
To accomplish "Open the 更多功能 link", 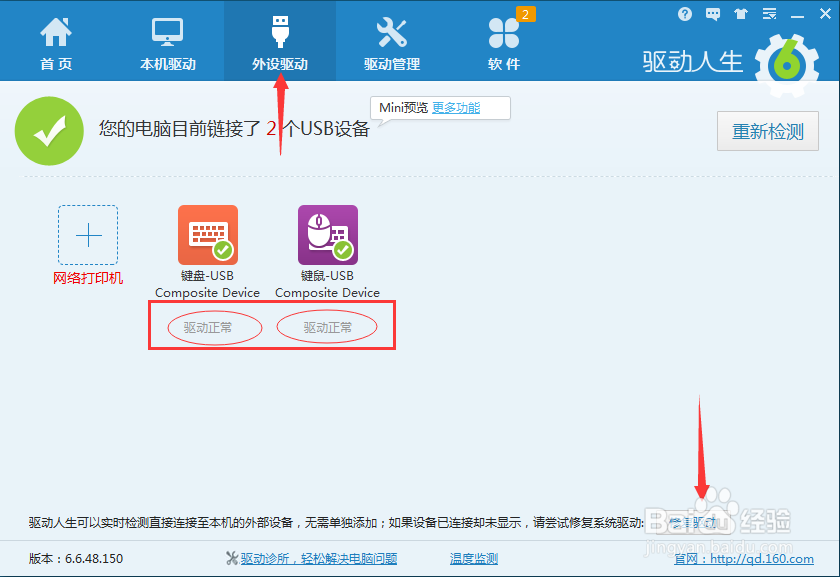I will tap(456, 108).
